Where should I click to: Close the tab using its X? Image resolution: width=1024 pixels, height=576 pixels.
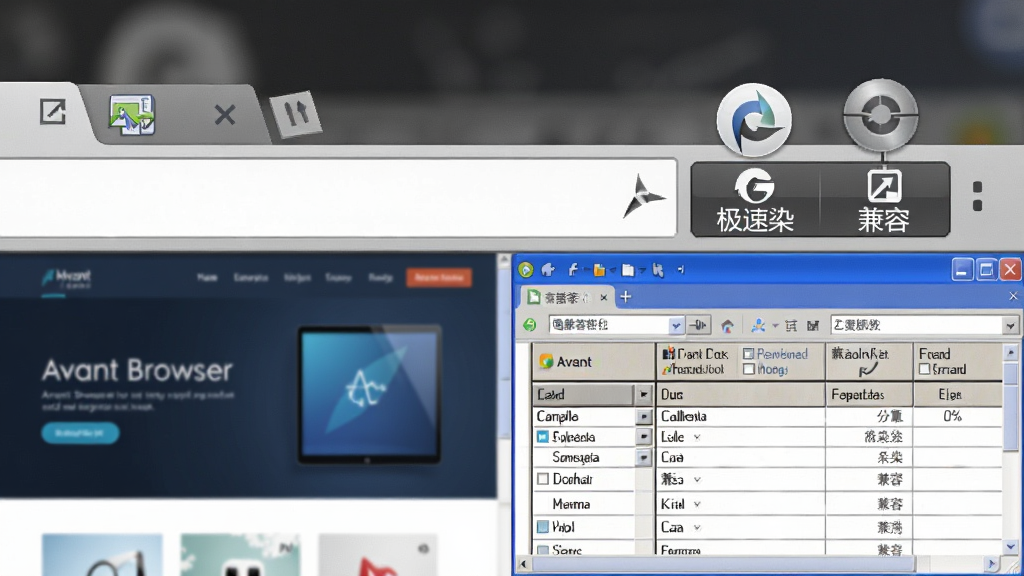(225, 115)
